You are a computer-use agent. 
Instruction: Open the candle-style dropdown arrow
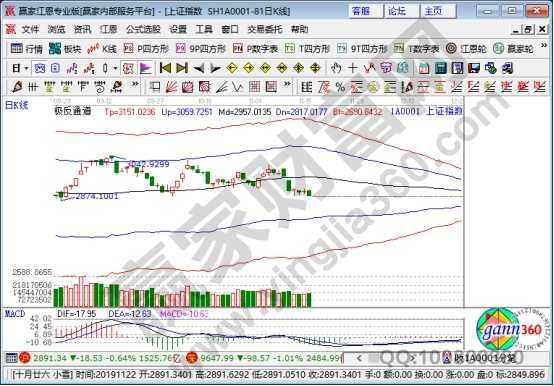[115, 68]
